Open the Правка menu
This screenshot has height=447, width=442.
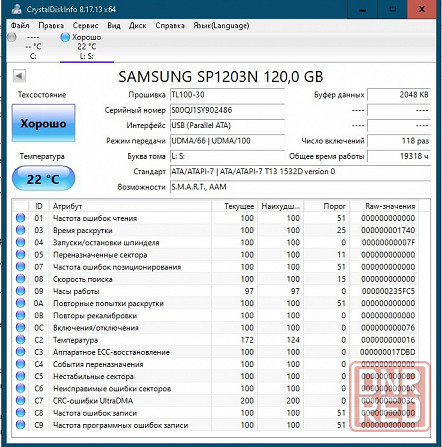point(51,26)
